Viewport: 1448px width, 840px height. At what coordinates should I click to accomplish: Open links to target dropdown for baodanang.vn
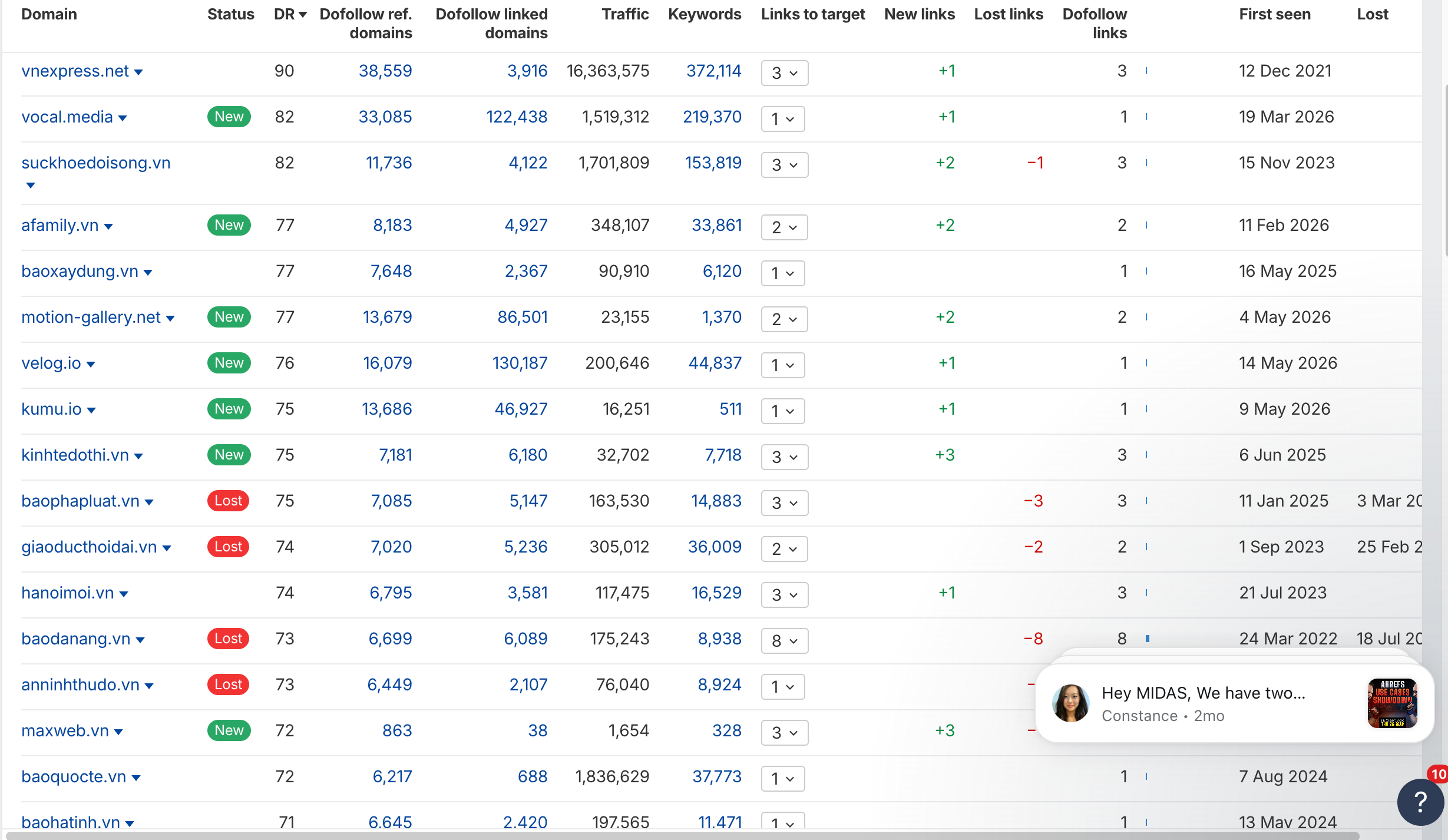[785, 641]
